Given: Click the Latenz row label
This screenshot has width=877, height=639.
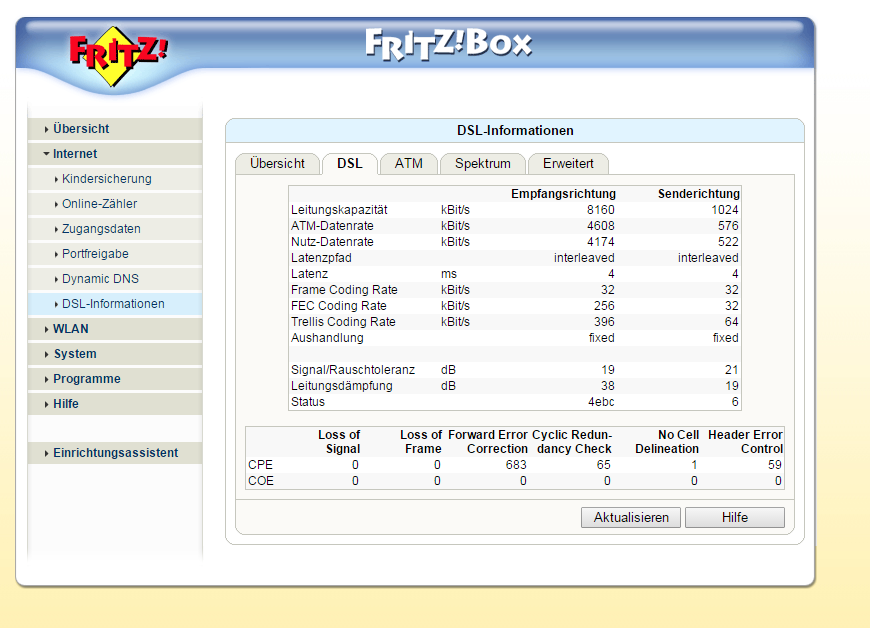Looking at the screenshot, I should 309,274.
